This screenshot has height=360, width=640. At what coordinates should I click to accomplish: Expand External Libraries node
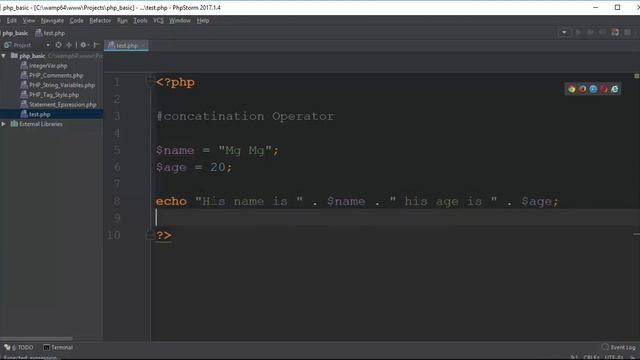pyautogui.click(x=4, y=124)
